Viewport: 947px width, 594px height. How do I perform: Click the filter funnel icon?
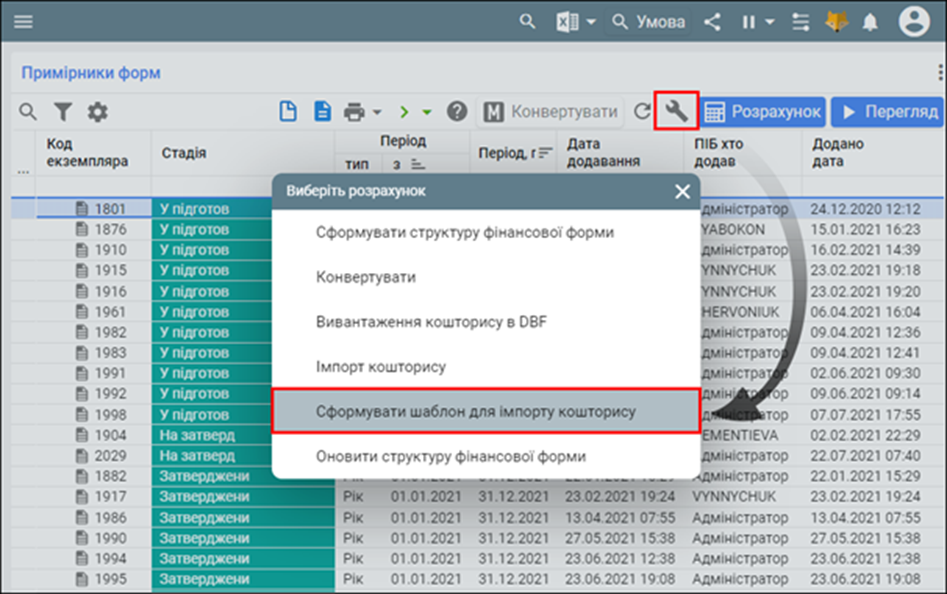point(63,112)
